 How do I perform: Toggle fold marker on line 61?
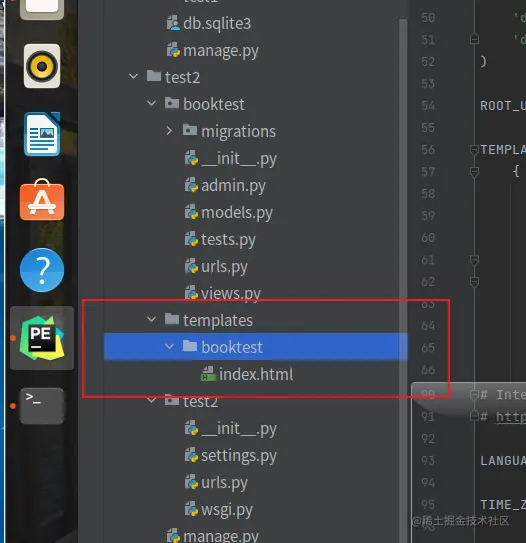coord(474,260)
